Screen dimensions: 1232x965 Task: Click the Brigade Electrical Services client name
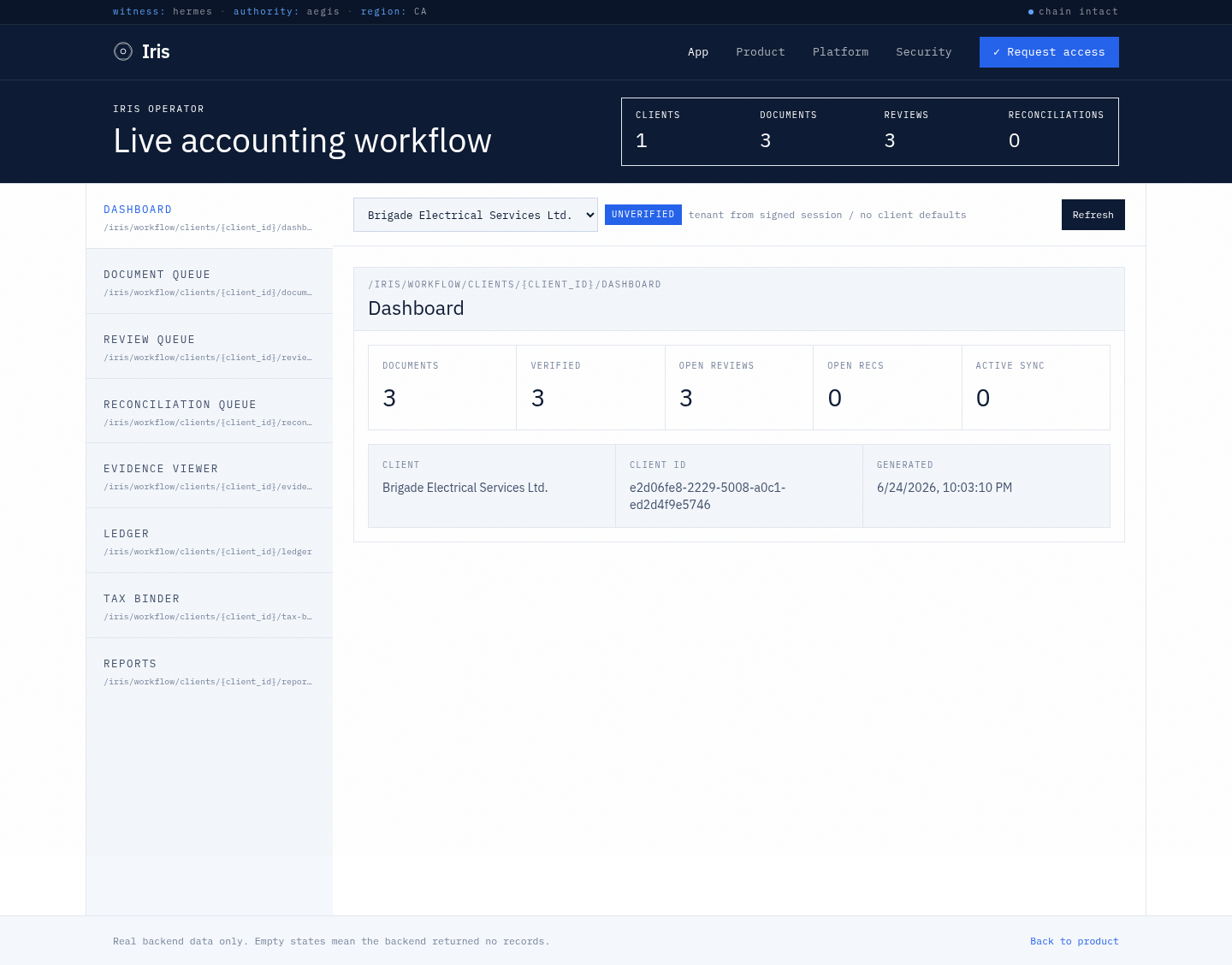click(x=465, y=488)
